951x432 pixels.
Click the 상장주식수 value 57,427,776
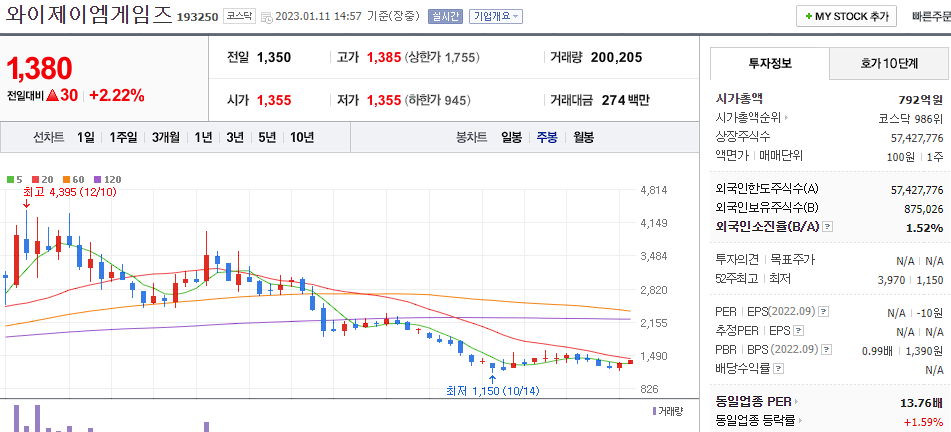[917, 138]
